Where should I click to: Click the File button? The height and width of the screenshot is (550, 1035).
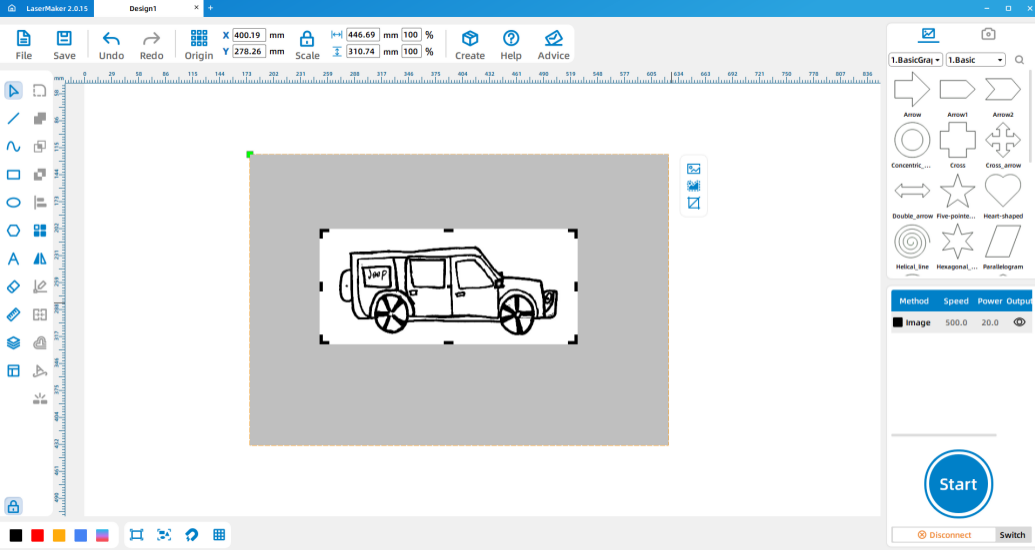tap(24, 45)
